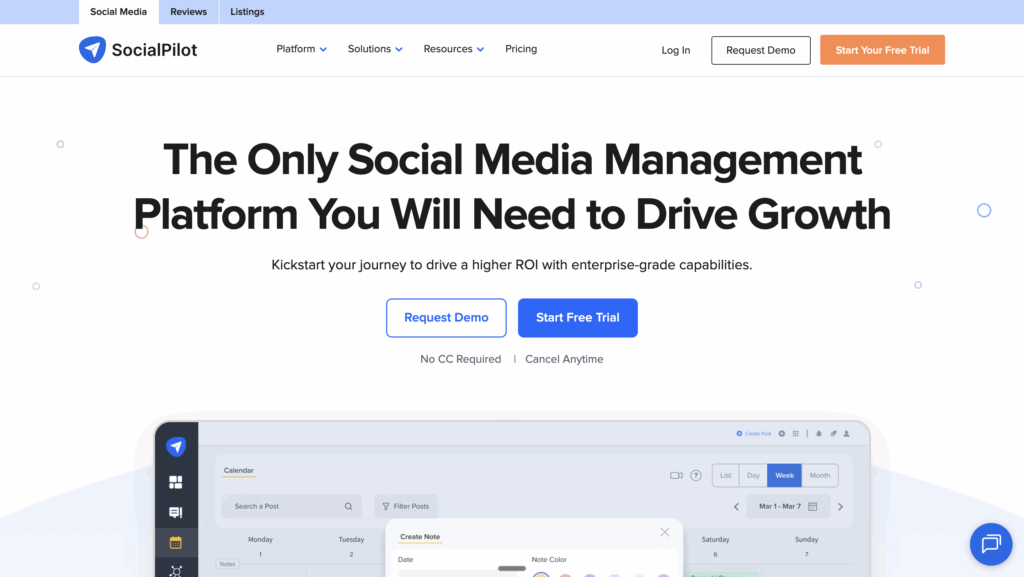Click the Log In link
This screenshot has height=577, width=1024.
(675, 50)
